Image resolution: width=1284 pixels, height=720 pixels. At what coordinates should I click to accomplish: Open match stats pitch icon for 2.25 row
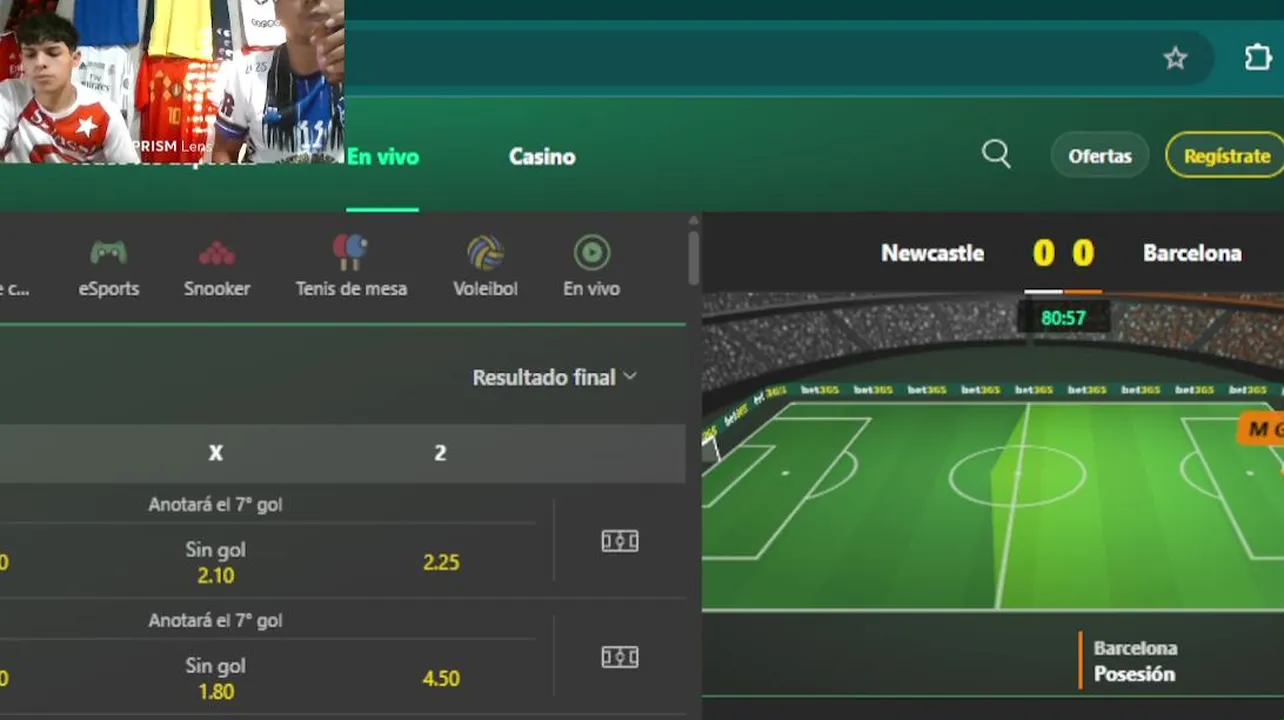click(620, 541)
